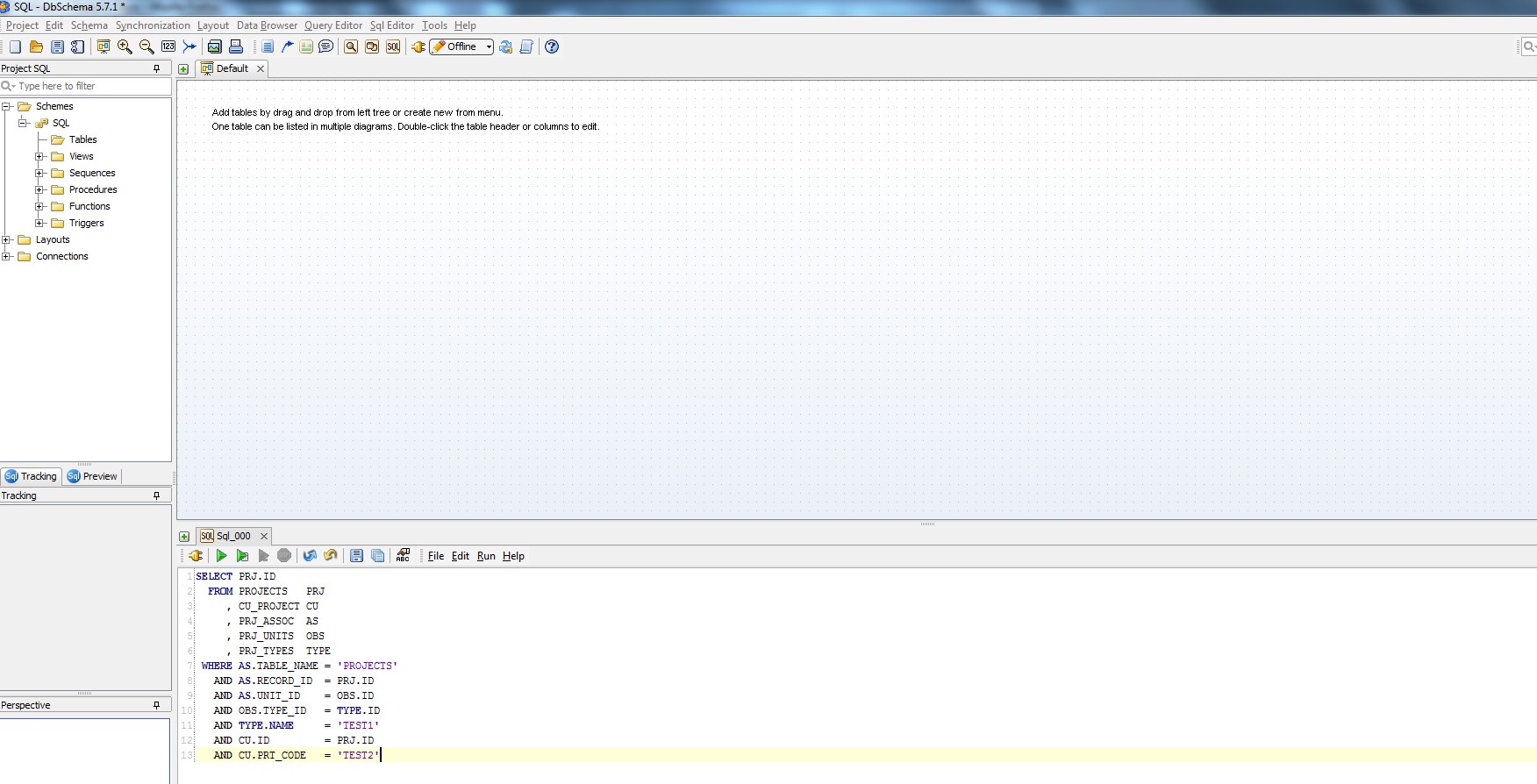Image resolution: width=1537 pixels, height=784 pixels.
Task: Expand the Connections tree node
Action: pyautogui.click(x=6, y=256)
